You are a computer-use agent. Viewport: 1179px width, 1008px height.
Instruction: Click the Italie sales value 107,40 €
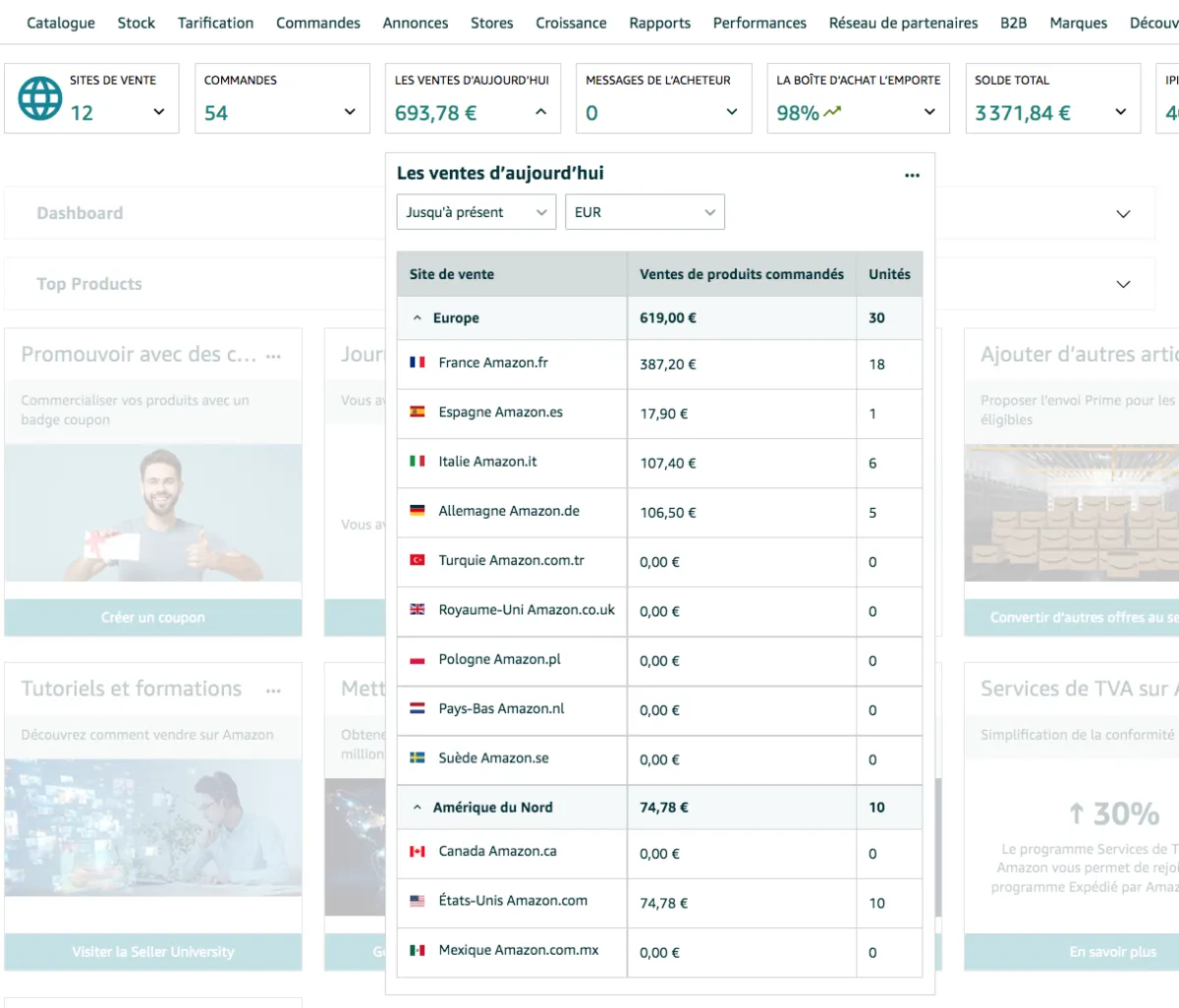[x=668, y=463]
